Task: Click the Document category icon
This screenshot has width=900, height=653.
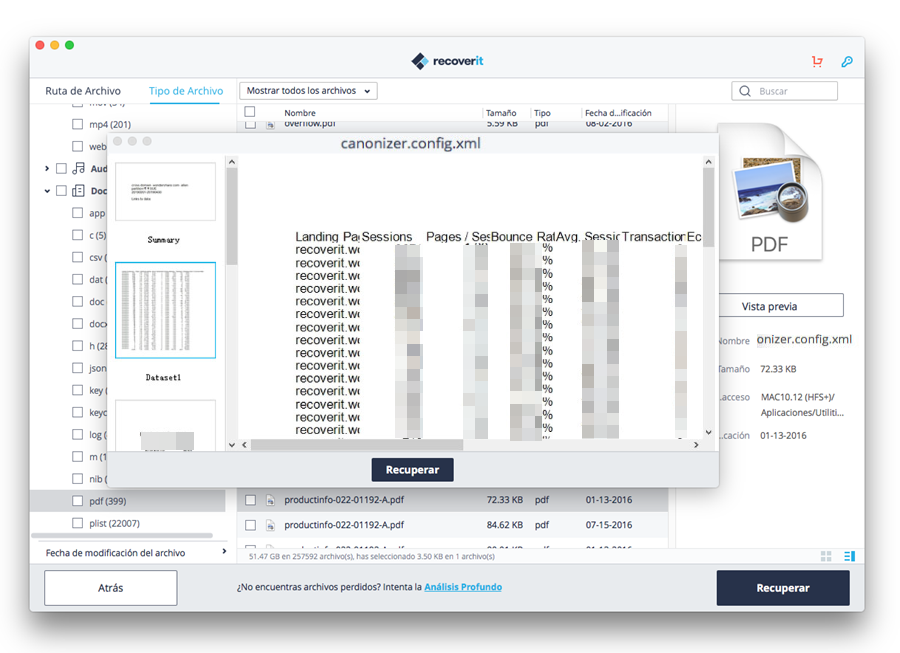Action: [78, 191]
